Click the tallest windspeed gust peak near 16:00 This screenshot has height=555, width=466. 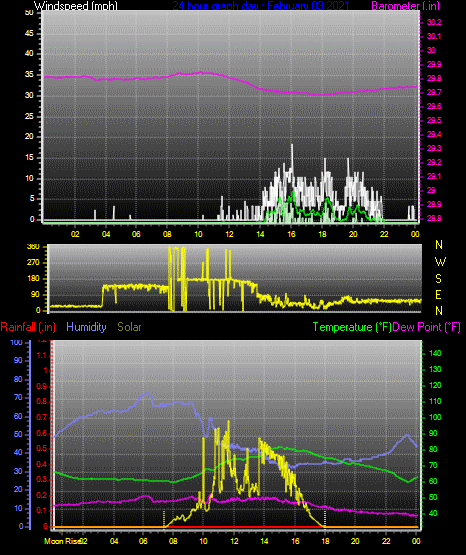click(292, 145)
